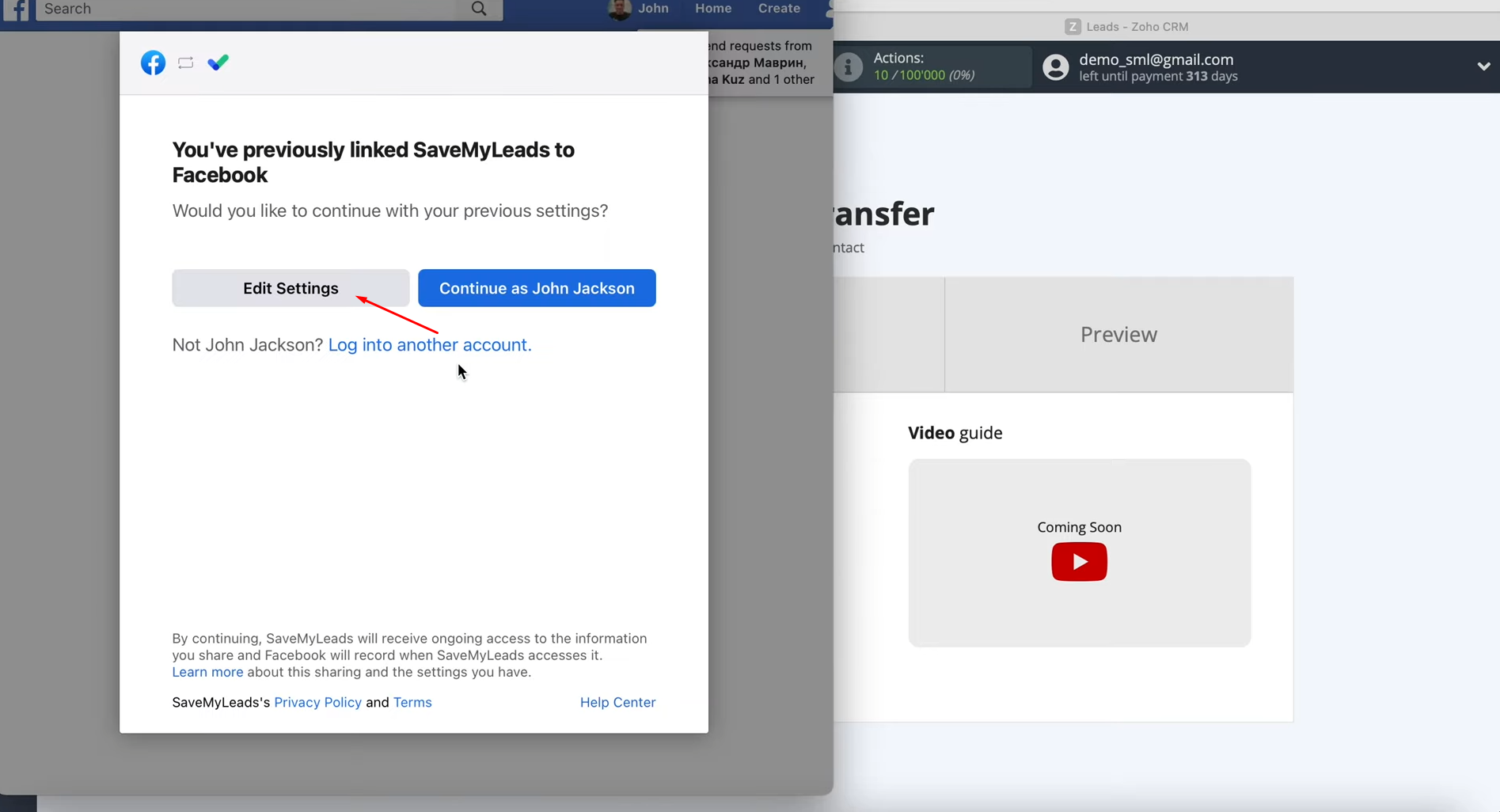This screenshot has width=1500, height=812.
Task: Open the Create menu in Facebook bar
Action: pyautogui.click(x=779, y=9)
